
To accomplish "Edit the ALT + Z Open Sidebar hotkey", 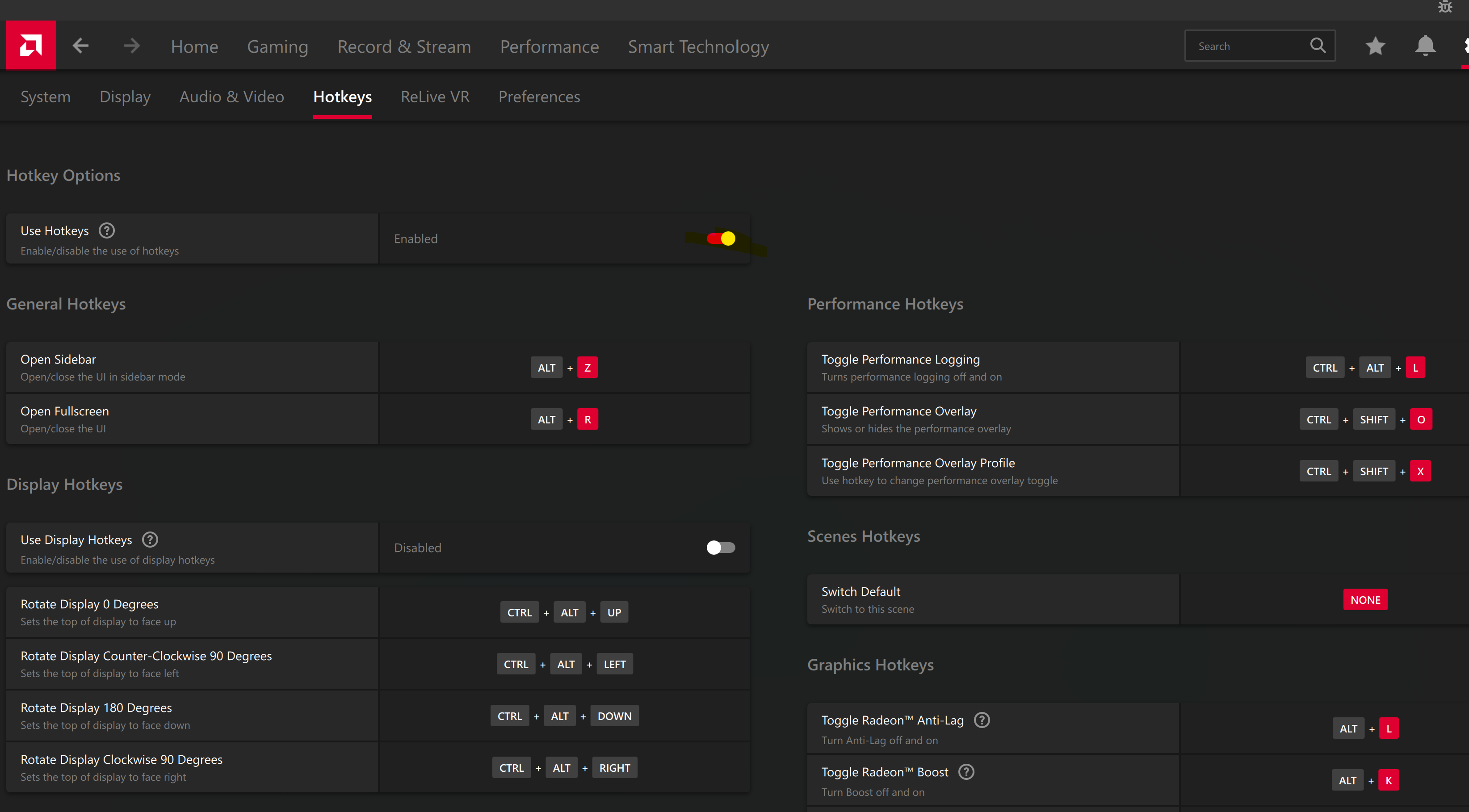I will [587, 368].
